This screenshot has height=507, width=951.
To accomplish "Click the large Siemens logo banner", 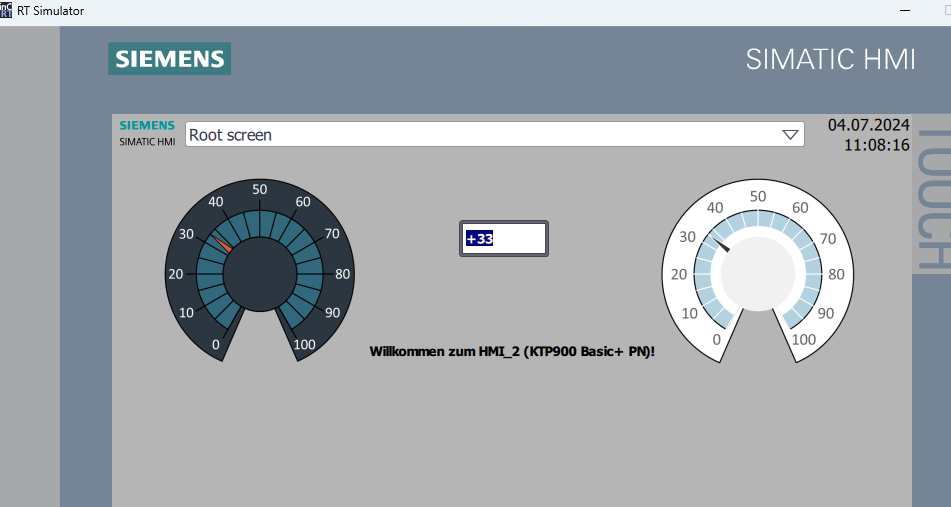I will pyautogui.click(x=169, y=59).
